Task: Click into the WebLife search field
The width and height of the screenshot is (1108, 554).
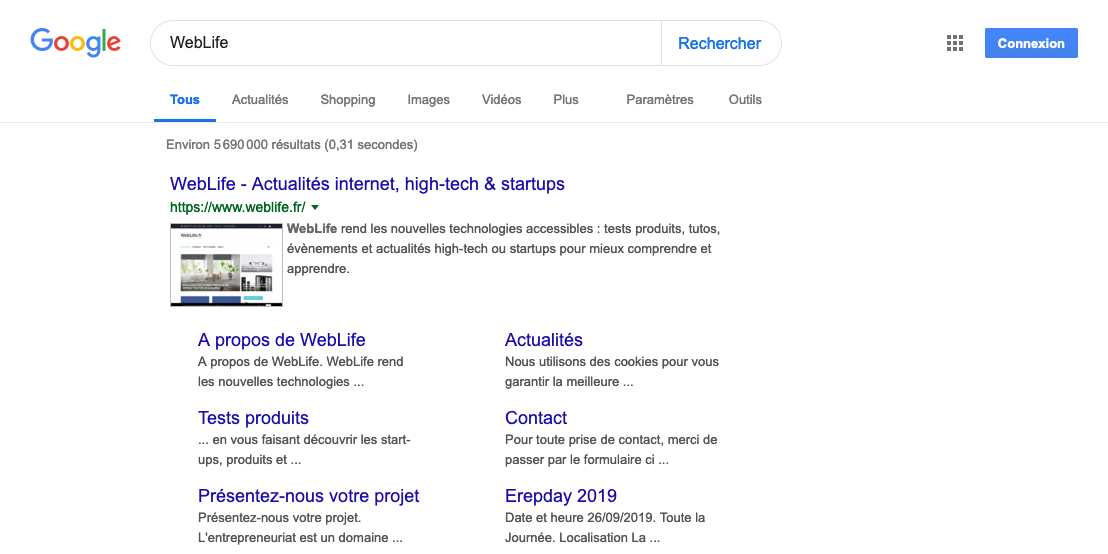Action: pyautogui.click(x=400, y=43)
